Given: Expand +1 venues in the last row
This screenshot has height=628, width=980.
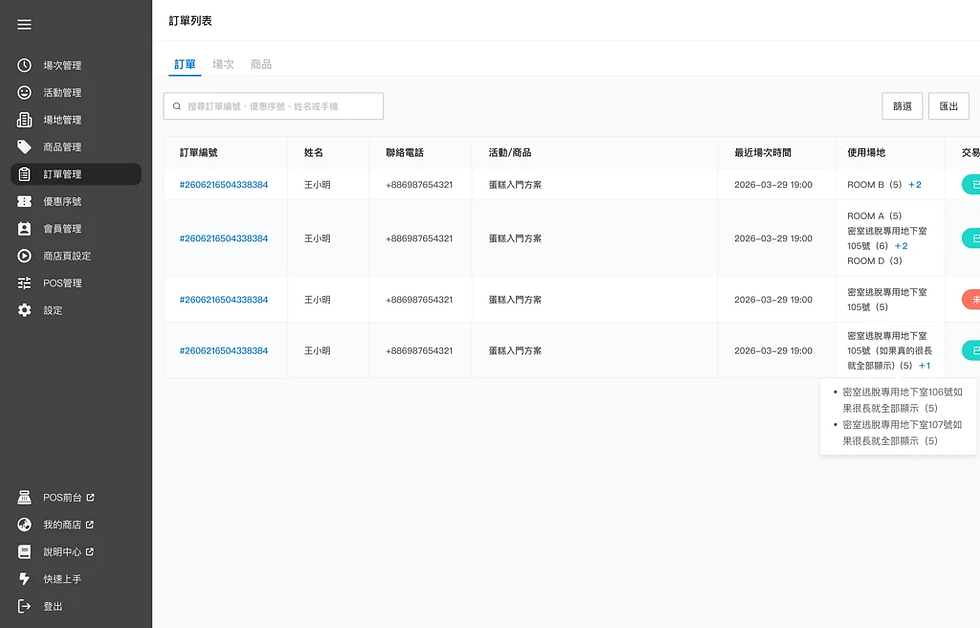Looking at the screenshot, I should [x=924, y=366].
